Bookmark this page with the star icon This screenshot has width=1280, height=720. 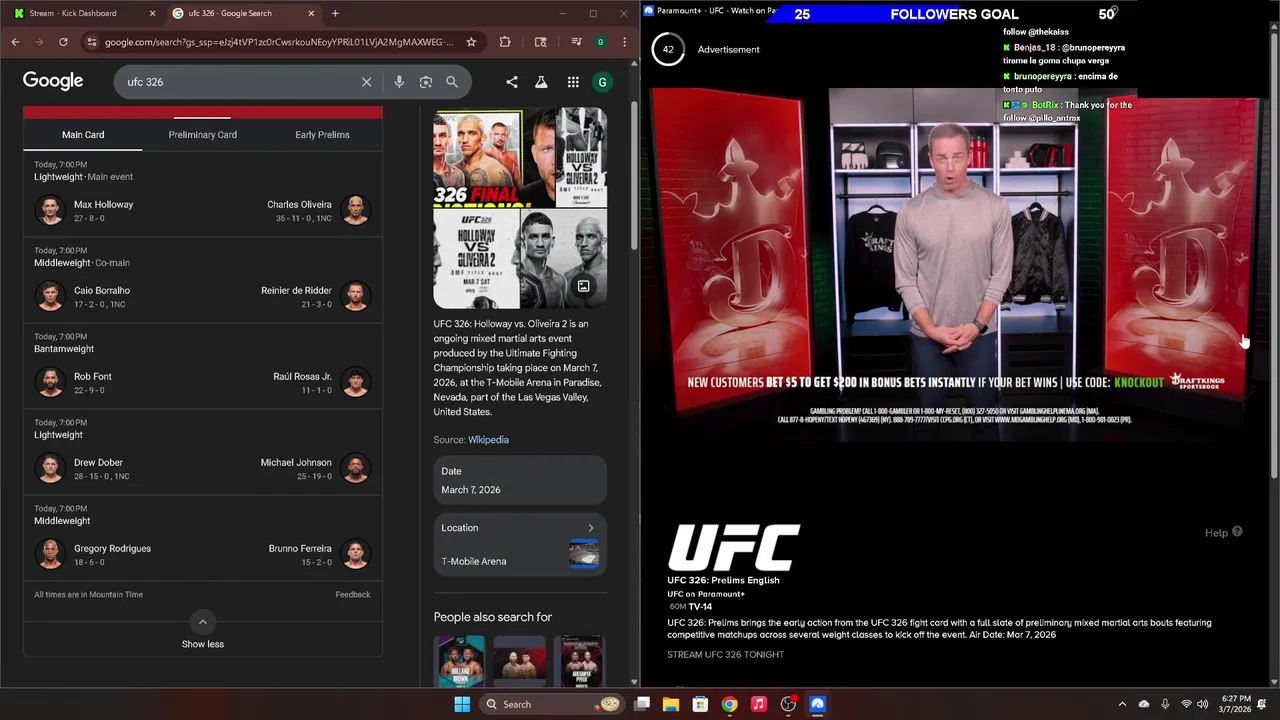pyautogui.click(x=471, y=42)
